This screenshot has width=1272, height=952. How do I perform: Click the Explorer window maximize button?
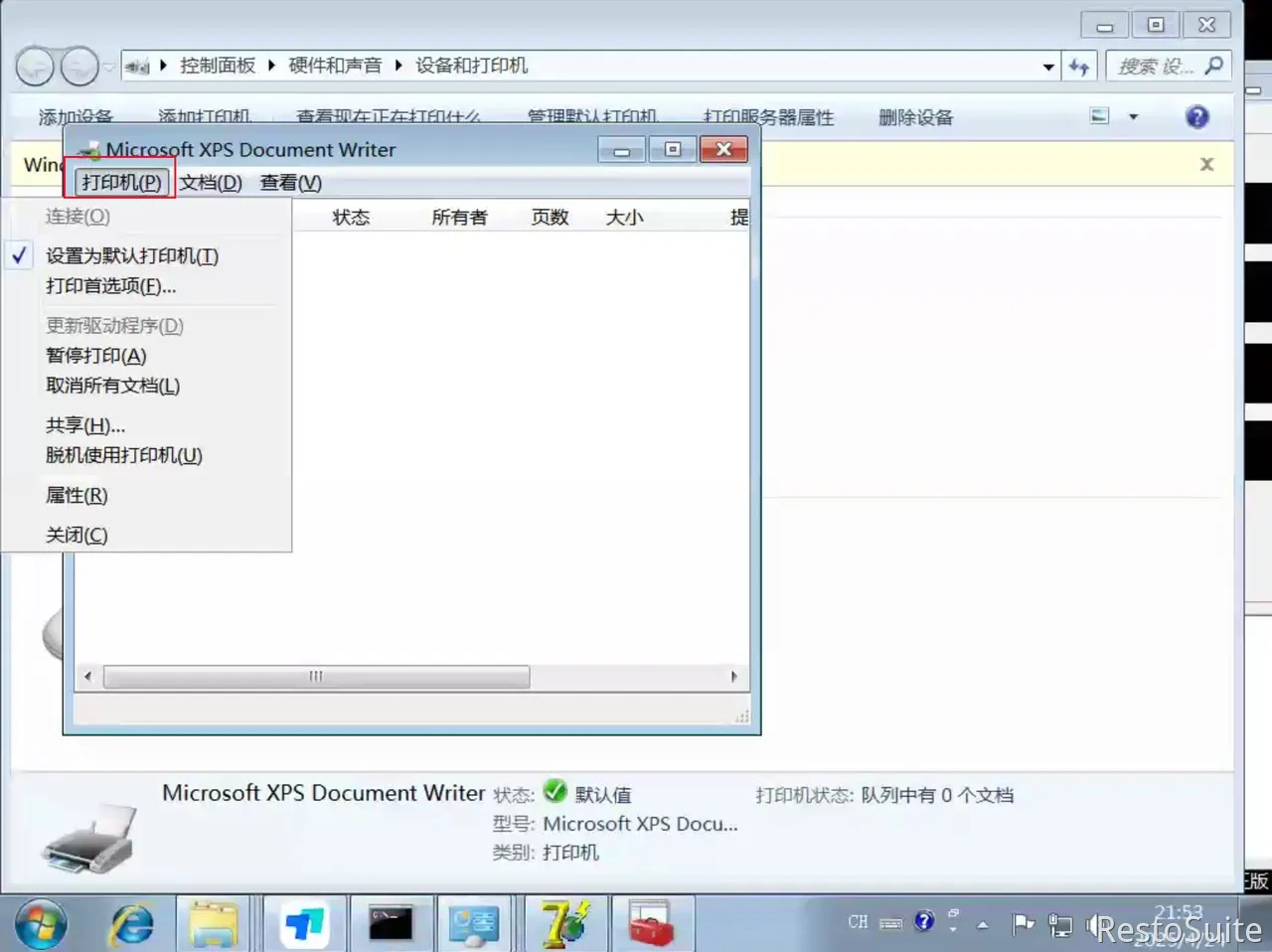1156,25
